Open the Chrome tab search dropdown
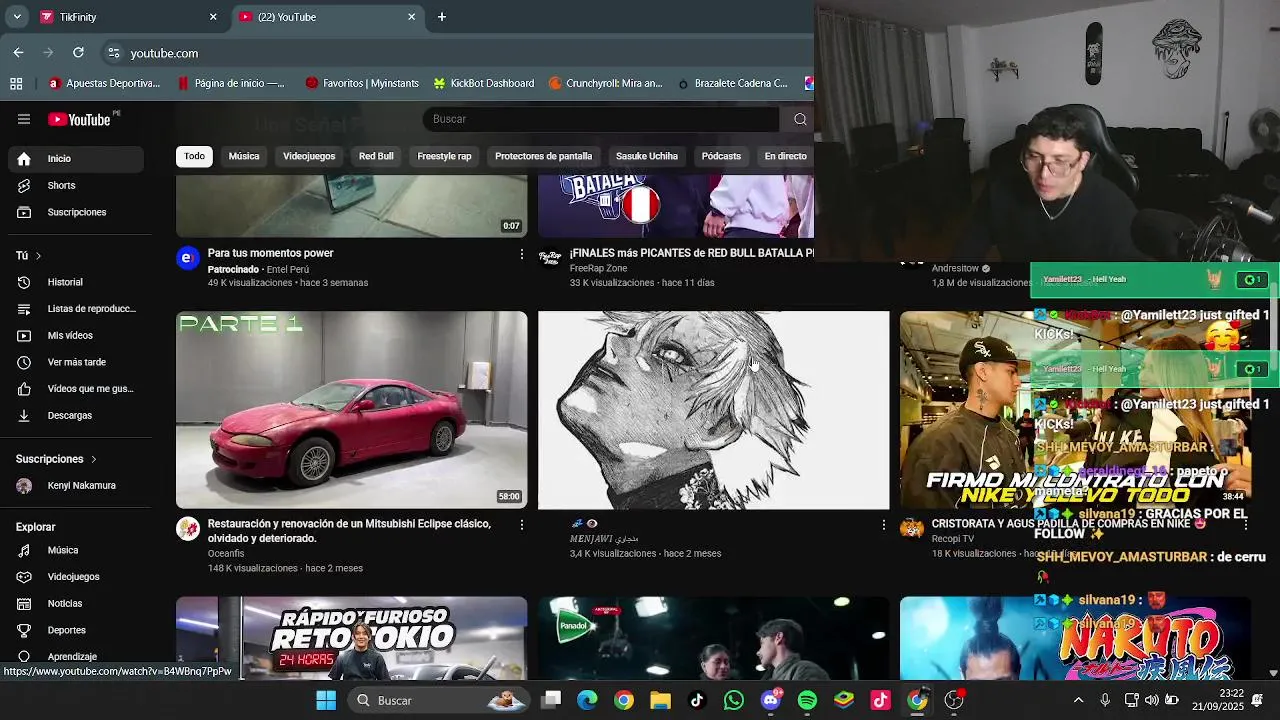The height and width of the screenshot is (720, 1280). coord(16,17)
